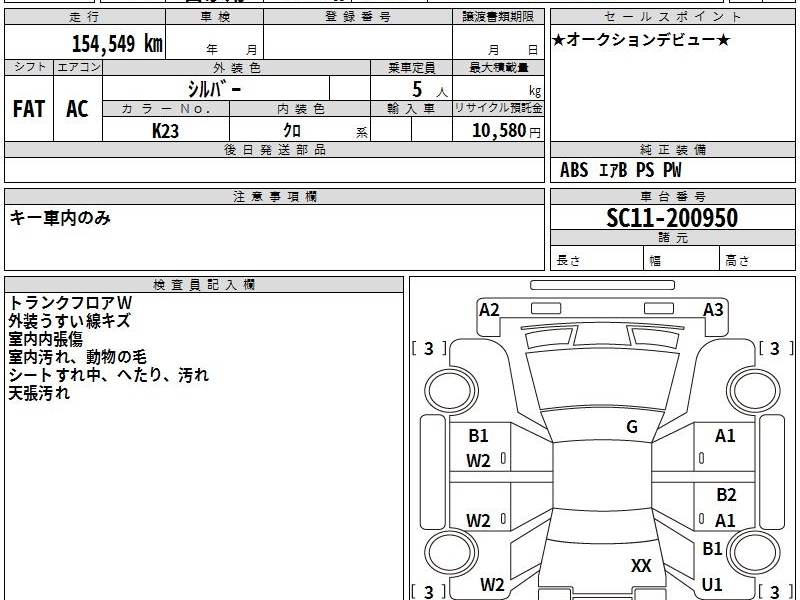Click the 純正装備 header
This screenshot has width=800, height=600.
tap(672, 150)
